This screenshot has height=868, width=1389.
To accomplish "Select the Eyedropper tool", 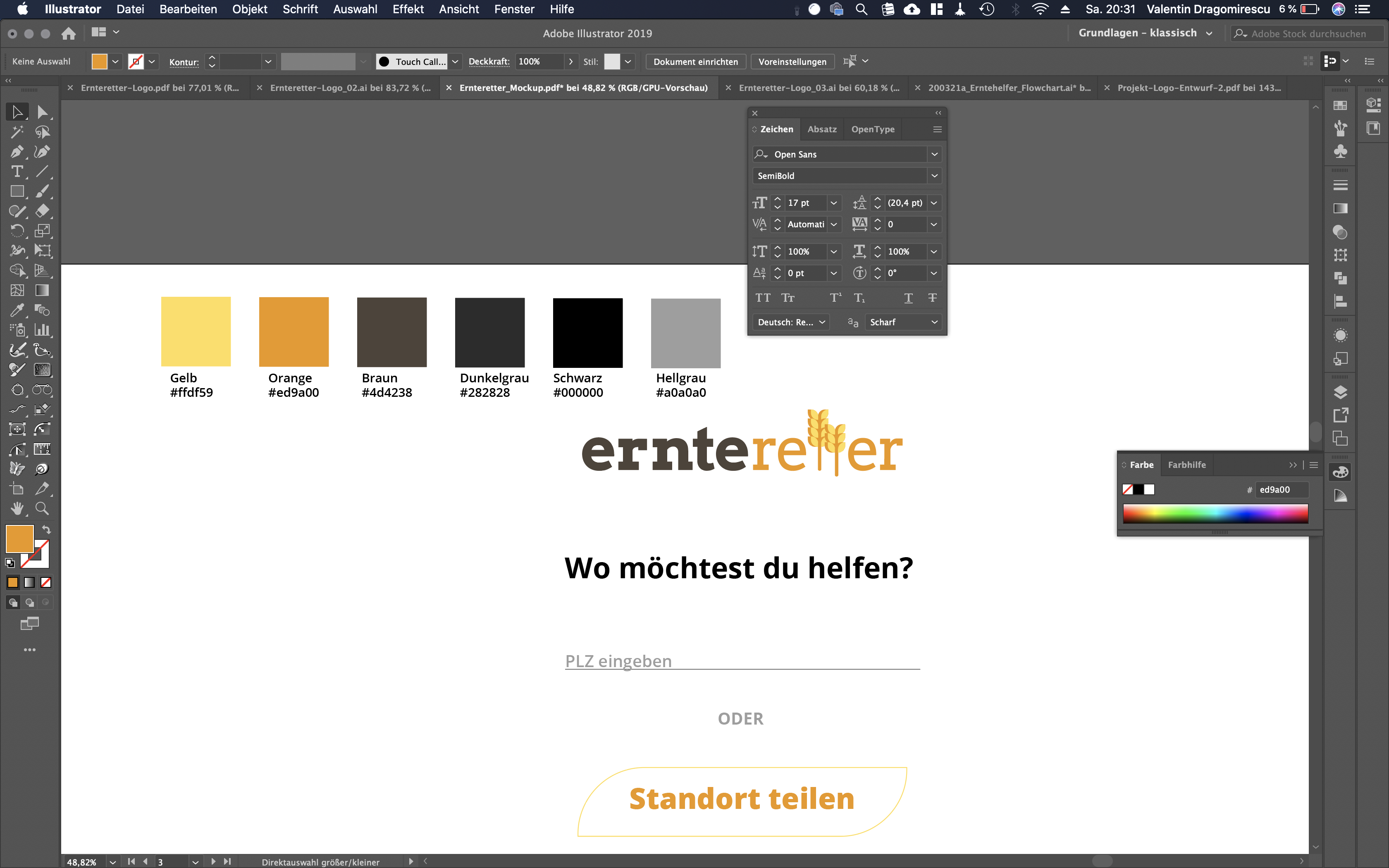I will (x=17, y=310).
